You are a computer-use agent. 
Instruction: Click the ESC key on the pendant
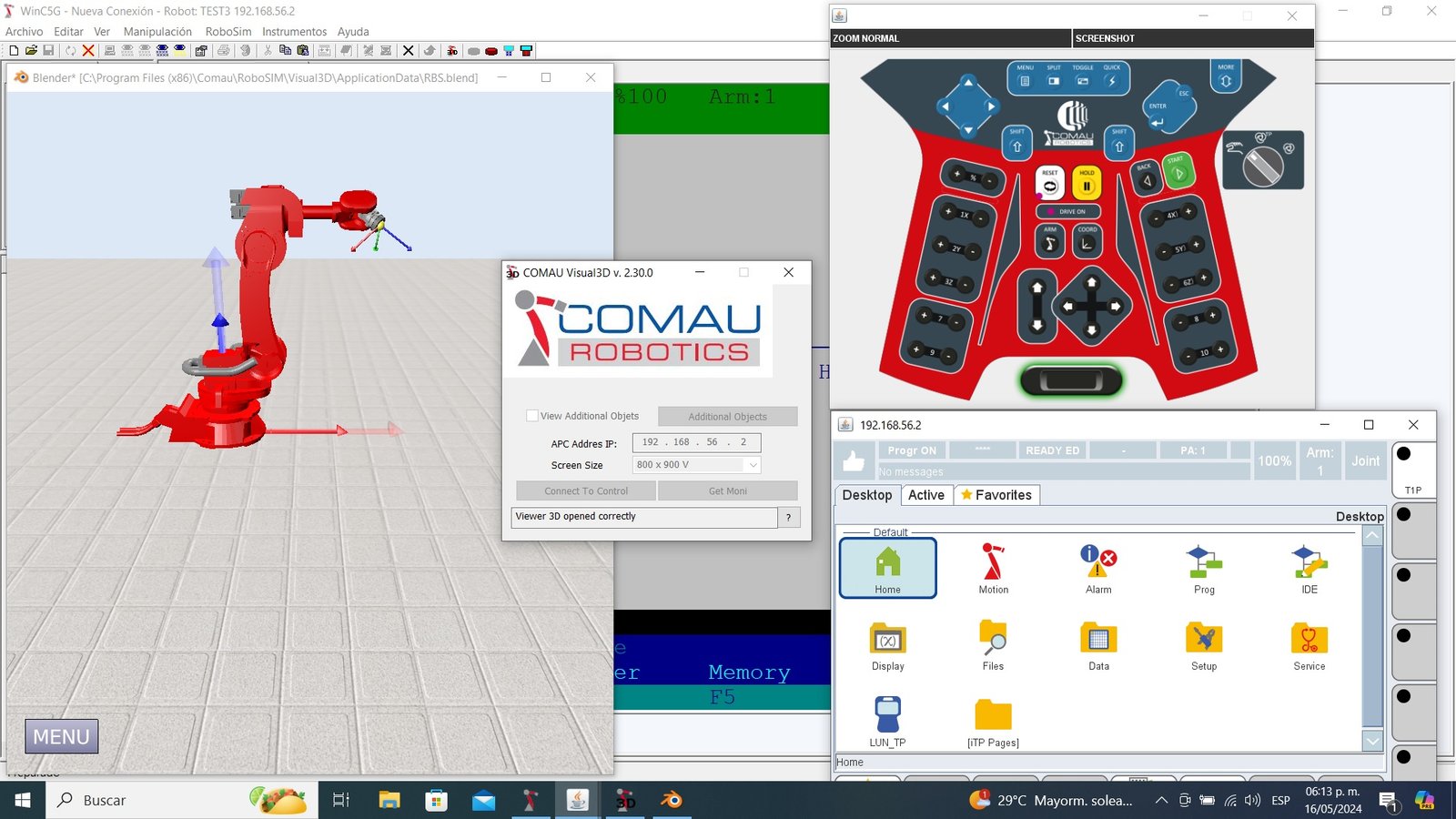(x=1183, y=95)
